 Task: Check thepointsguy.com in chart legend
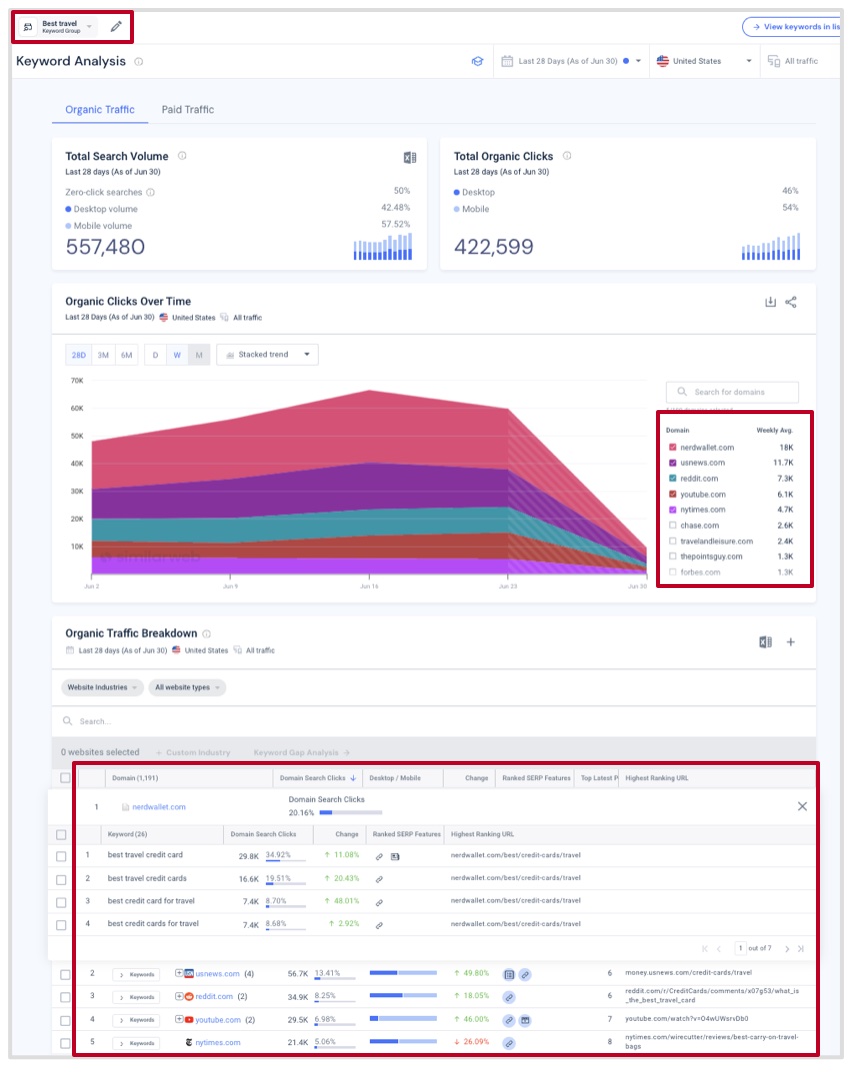[x=673, y=557]
